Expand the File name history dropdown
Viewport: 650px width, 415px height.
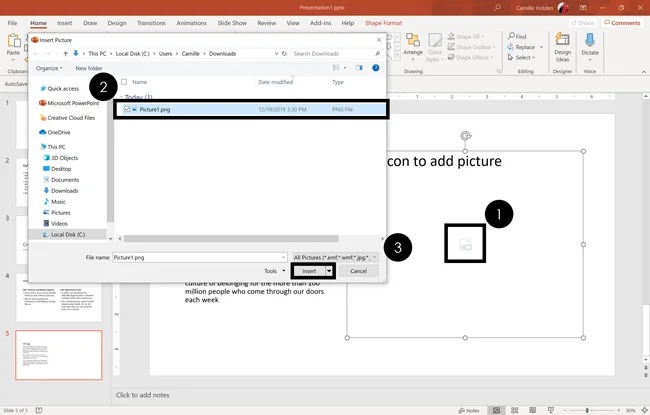pos(283,257)
